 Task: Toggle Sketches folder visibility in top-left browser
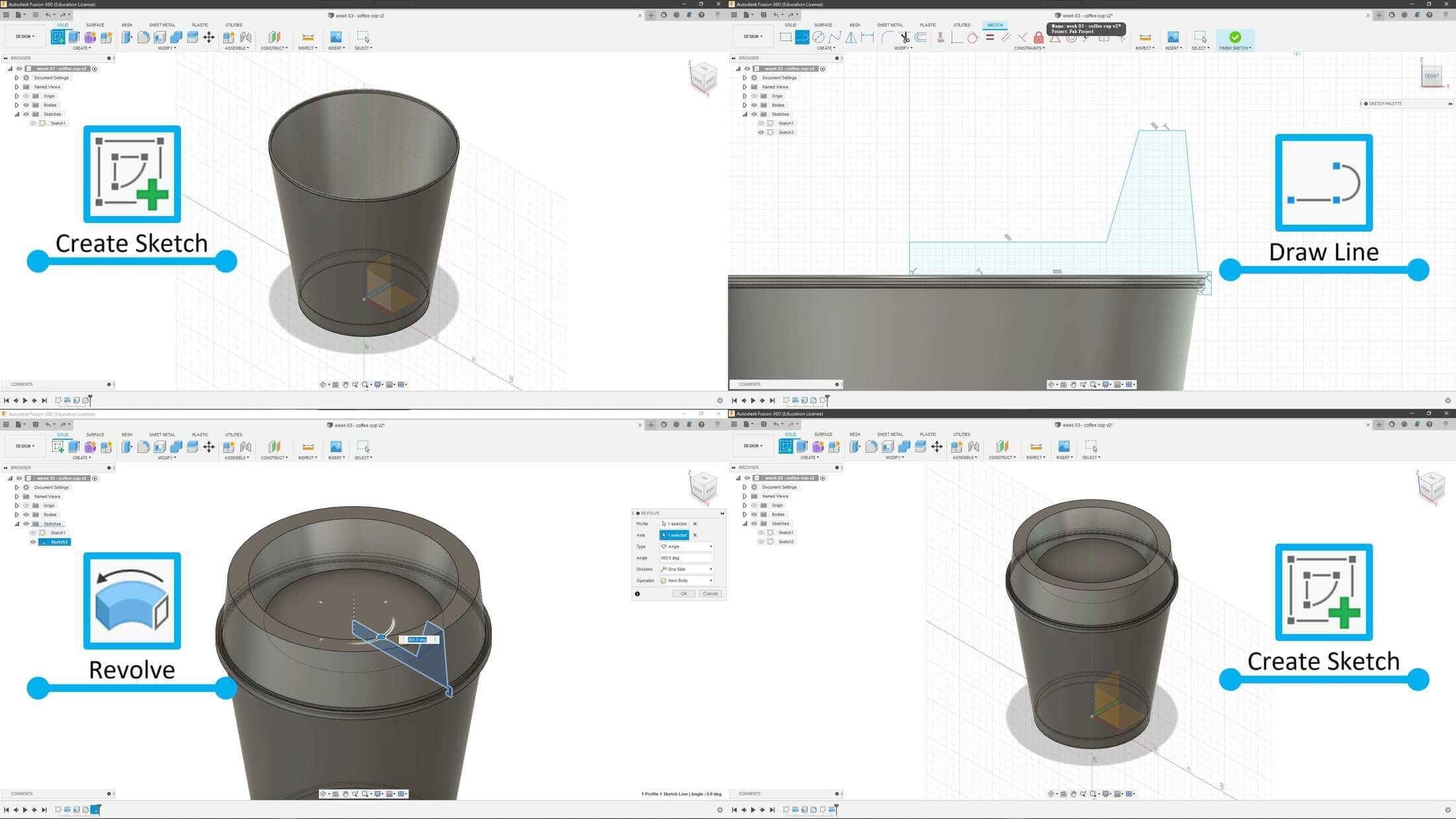click(26, 114)
